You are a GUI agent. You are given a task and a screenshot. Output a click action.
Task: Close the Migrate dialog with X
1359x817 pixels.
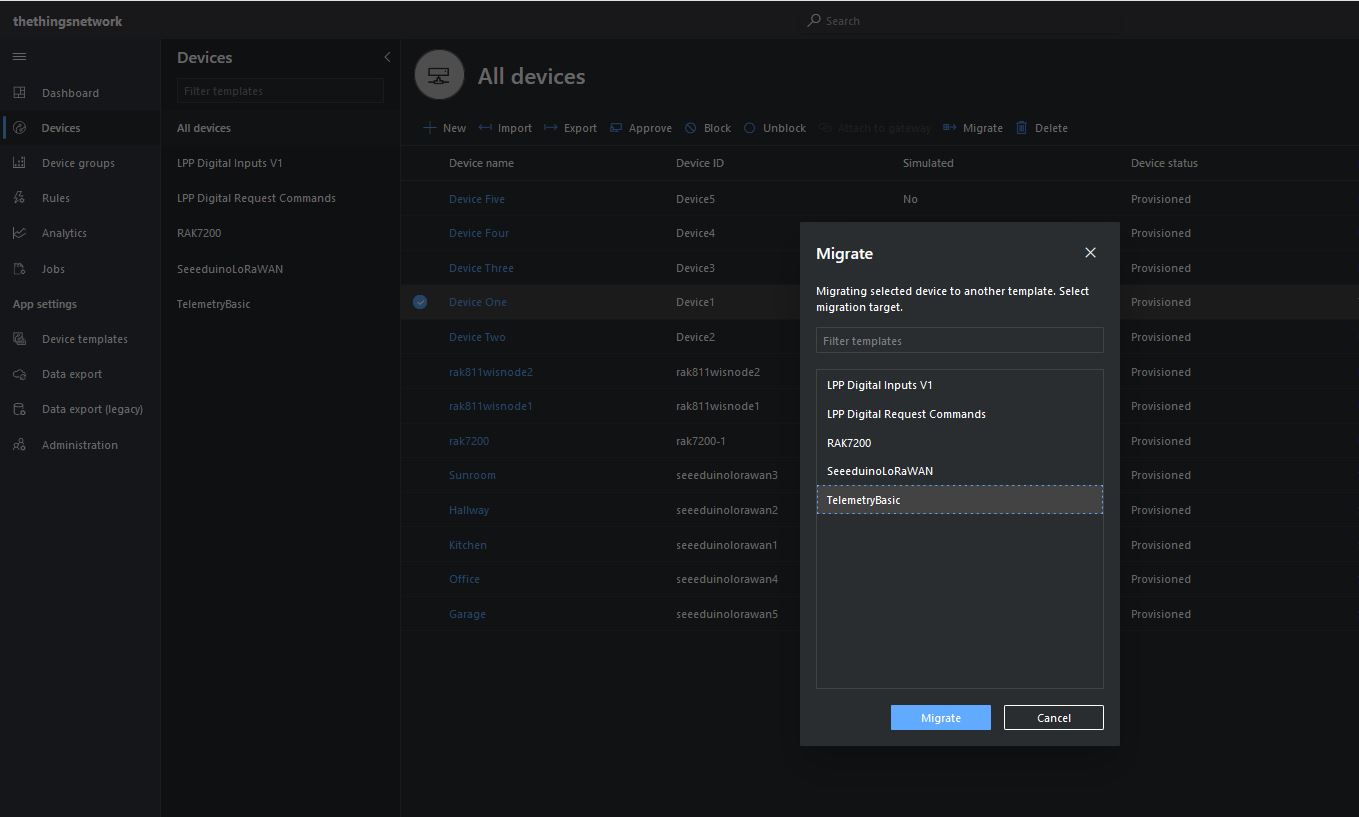pos(1090,253)
